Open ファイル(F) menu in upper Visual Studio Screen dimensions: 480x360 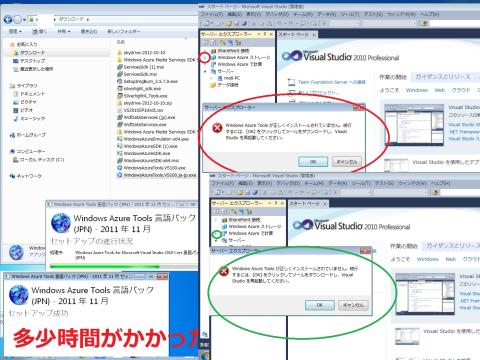(211, 14)
